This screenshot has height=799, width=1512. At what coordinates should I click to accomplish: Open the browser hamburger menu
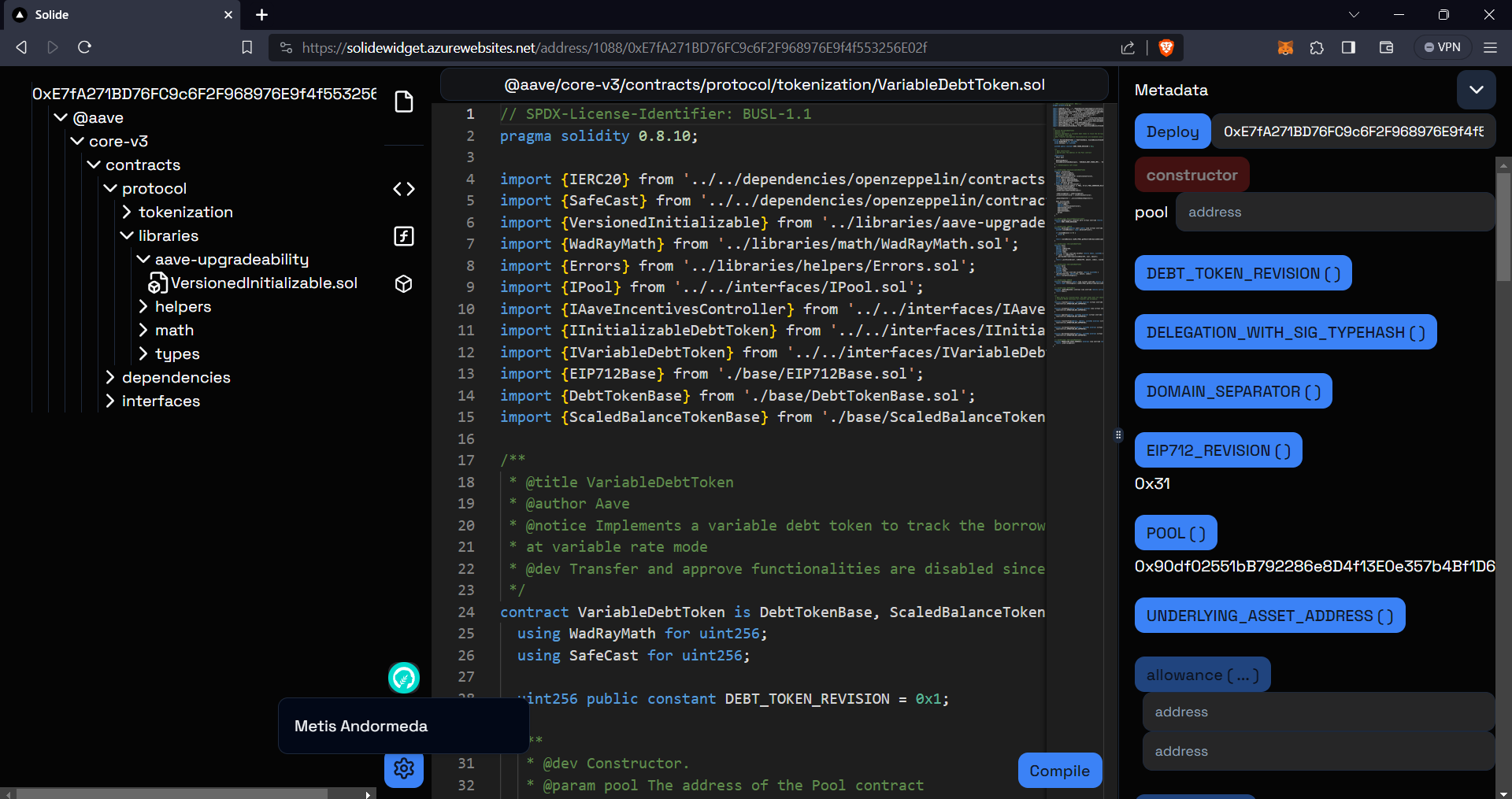(1490, 48)
